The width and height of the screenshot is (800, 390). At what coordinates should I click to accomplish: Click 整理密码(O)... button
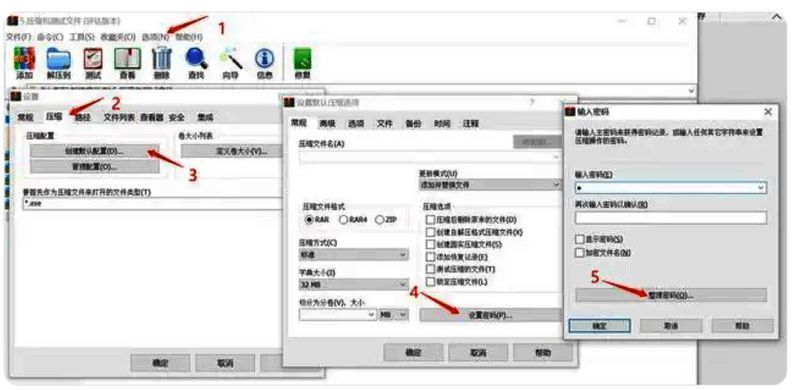tap(671, 295)
